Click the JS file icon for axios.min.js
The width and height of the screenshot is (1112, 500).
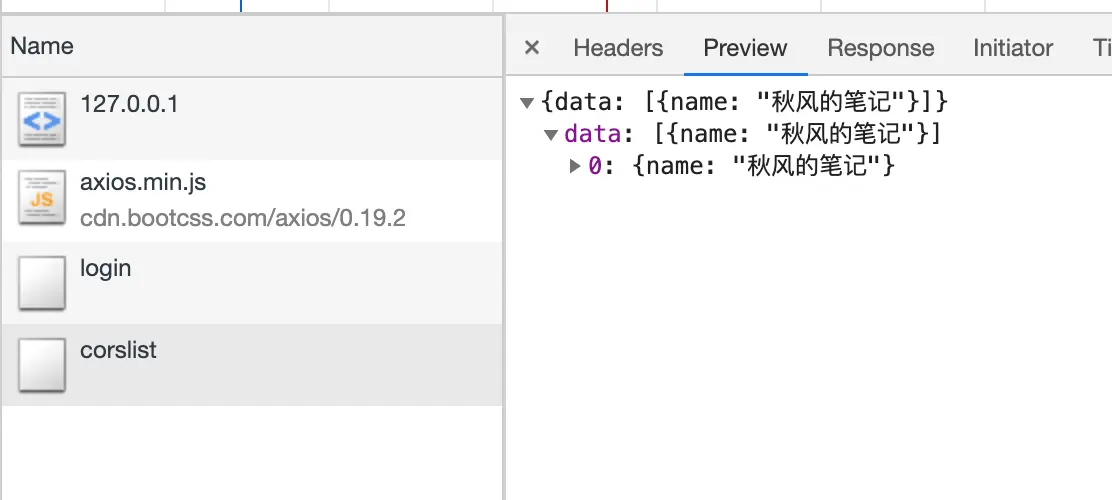(x=42, y=198)
